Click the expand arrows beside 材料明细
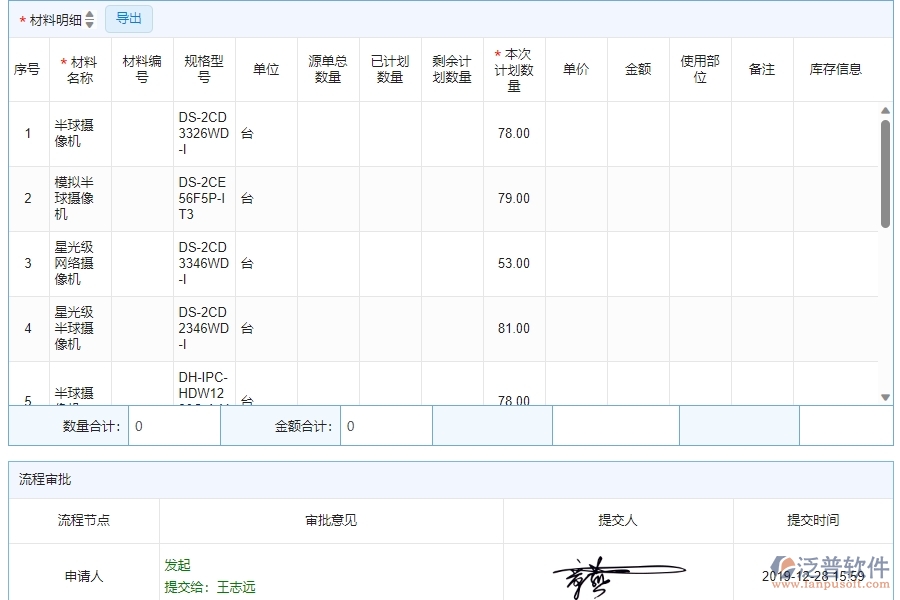 pyautogui.click(x=90, y=20)
